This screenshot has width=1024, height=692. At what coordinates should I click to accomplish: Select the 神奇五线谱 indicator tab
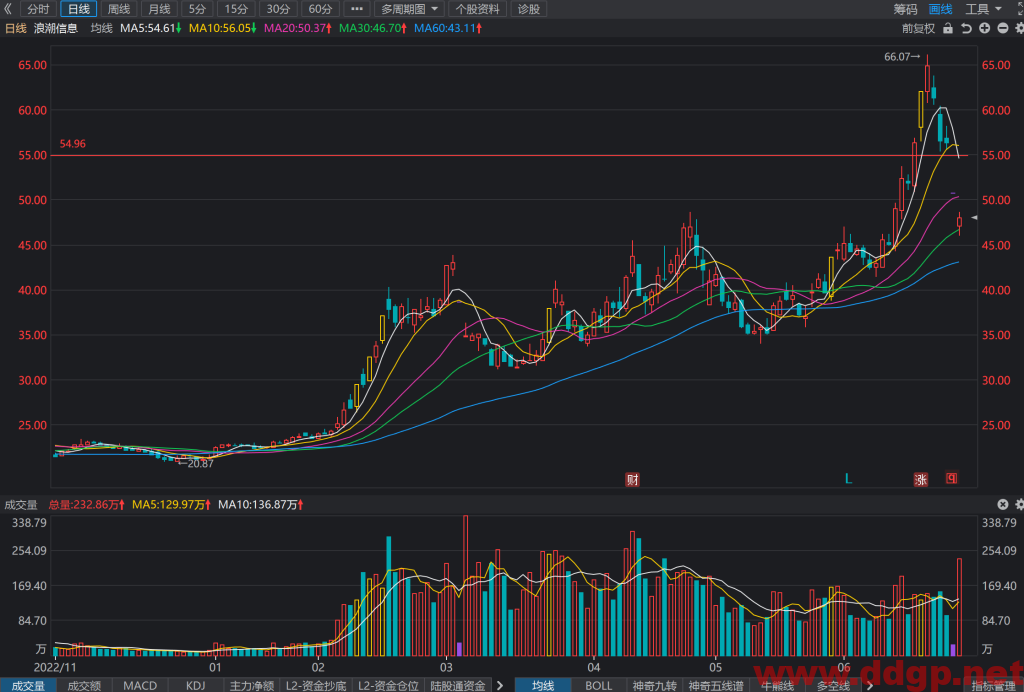(x=716, y=685)
